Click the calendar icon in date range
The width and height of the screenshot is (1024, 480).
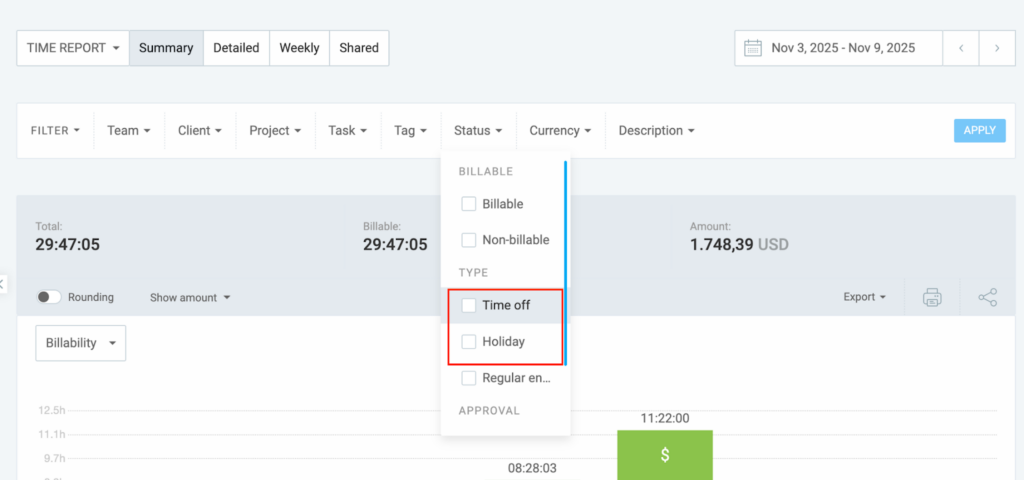753,48
